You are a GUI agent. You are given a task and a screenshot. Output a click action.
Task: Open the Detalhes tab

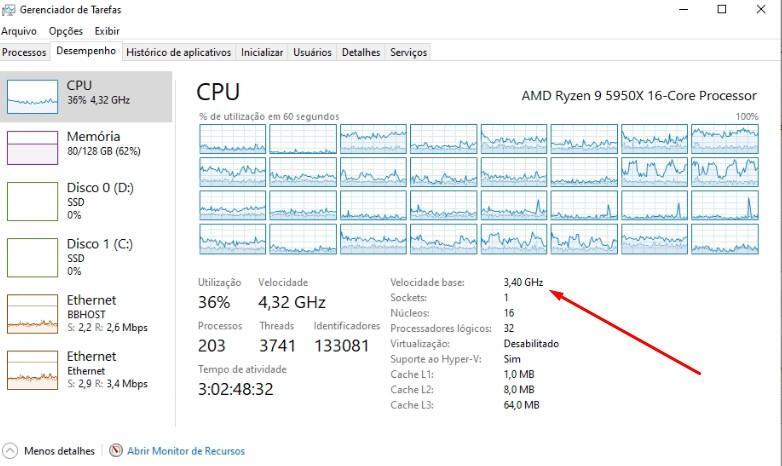point(361,52)
